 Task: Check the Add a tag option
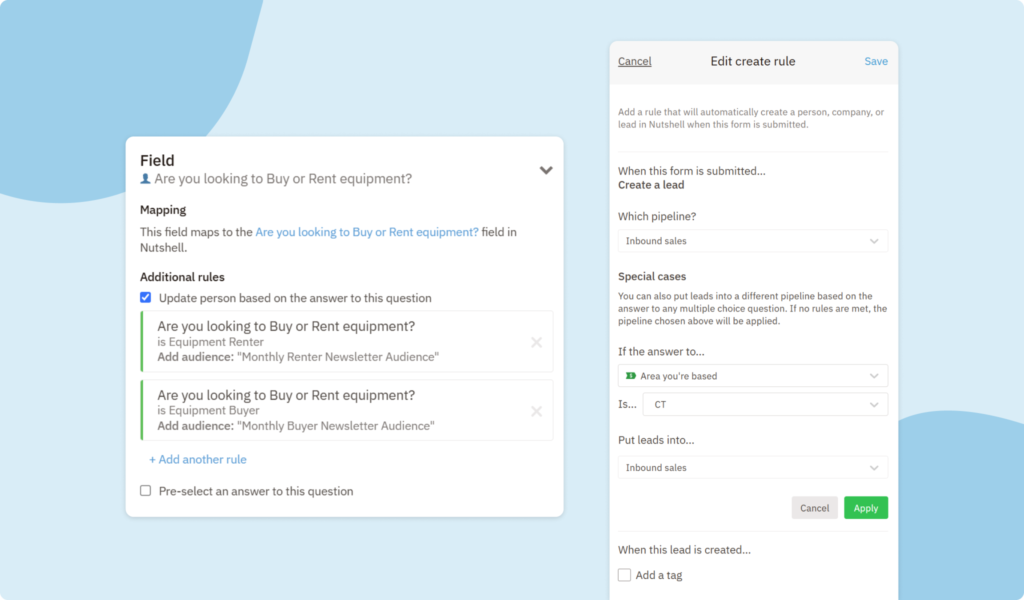624,574
